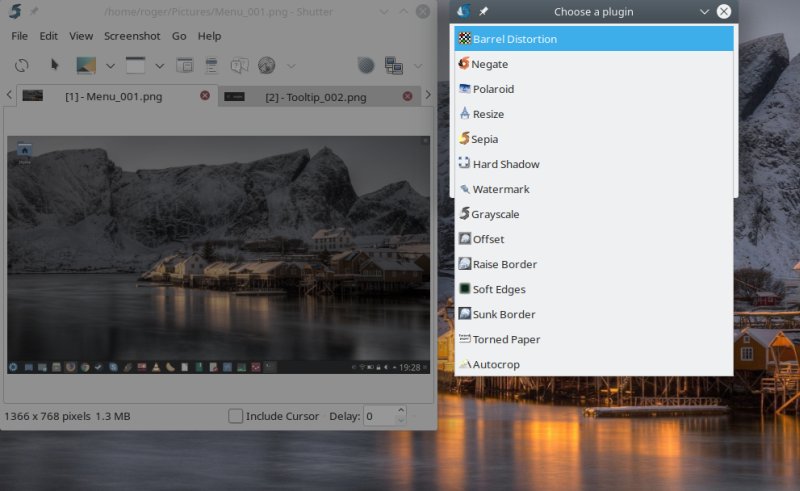Switch to the Tooltip_002.png tab
This screenshot has width=800, height=491.
(x=315, y=97)
